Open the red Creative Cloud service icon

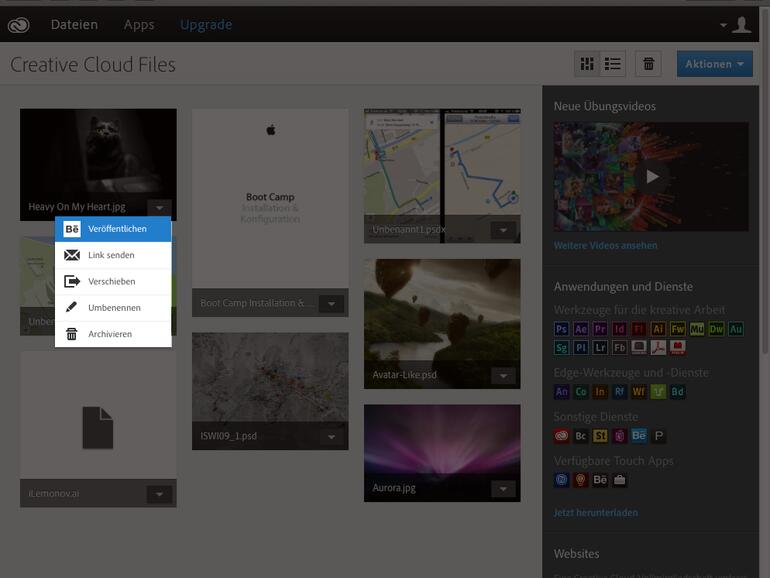tap(561, 436)
